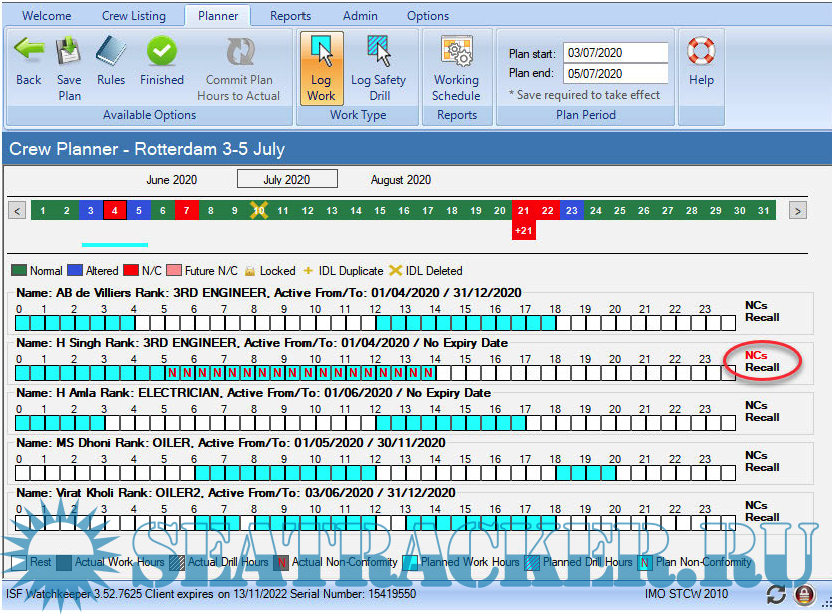
Task: Click the Plan start date field
Action: pos(615,53)
